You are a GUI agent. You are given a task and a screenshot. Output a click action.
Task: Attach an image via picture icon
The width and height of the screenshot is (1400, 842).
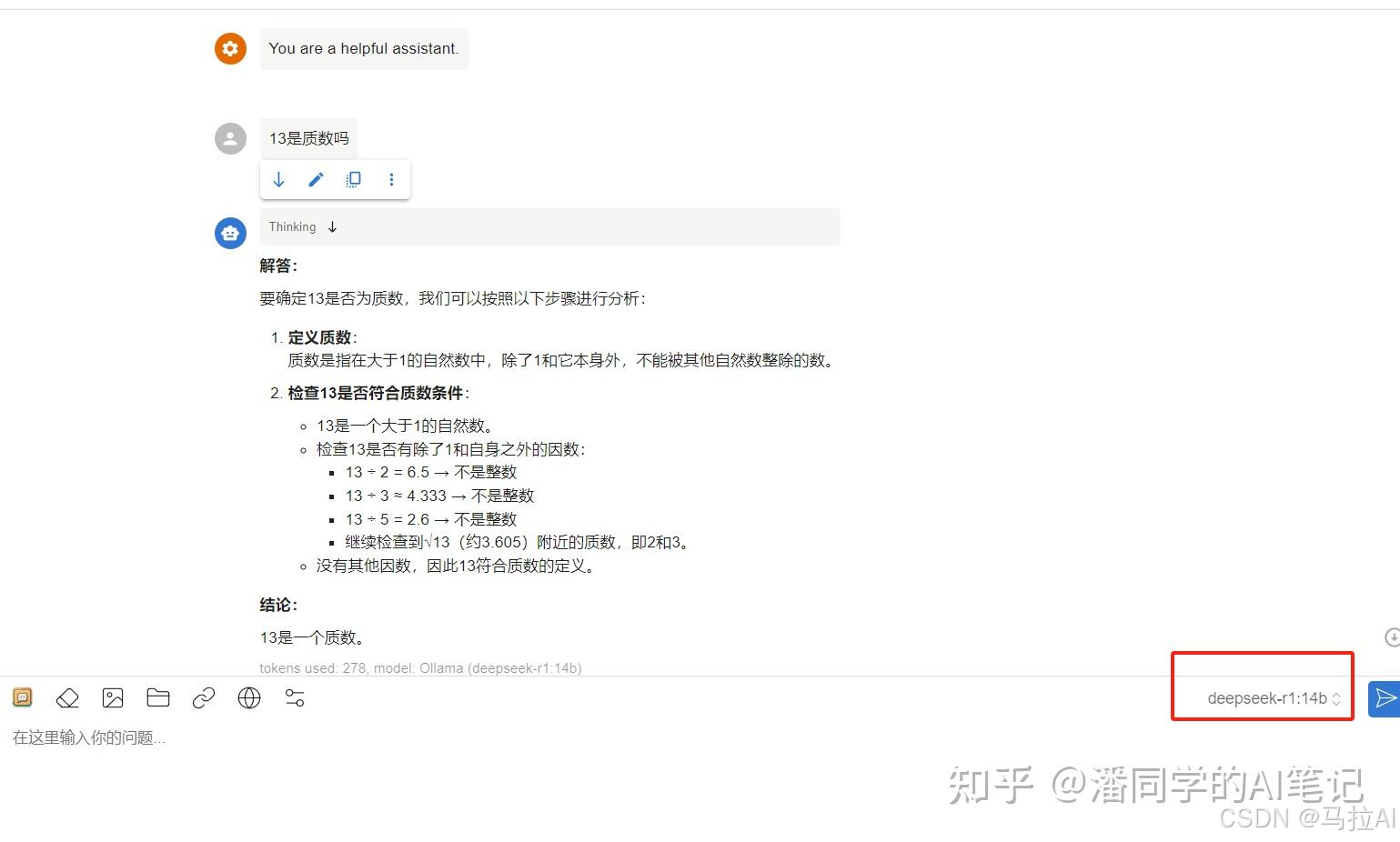113,697
